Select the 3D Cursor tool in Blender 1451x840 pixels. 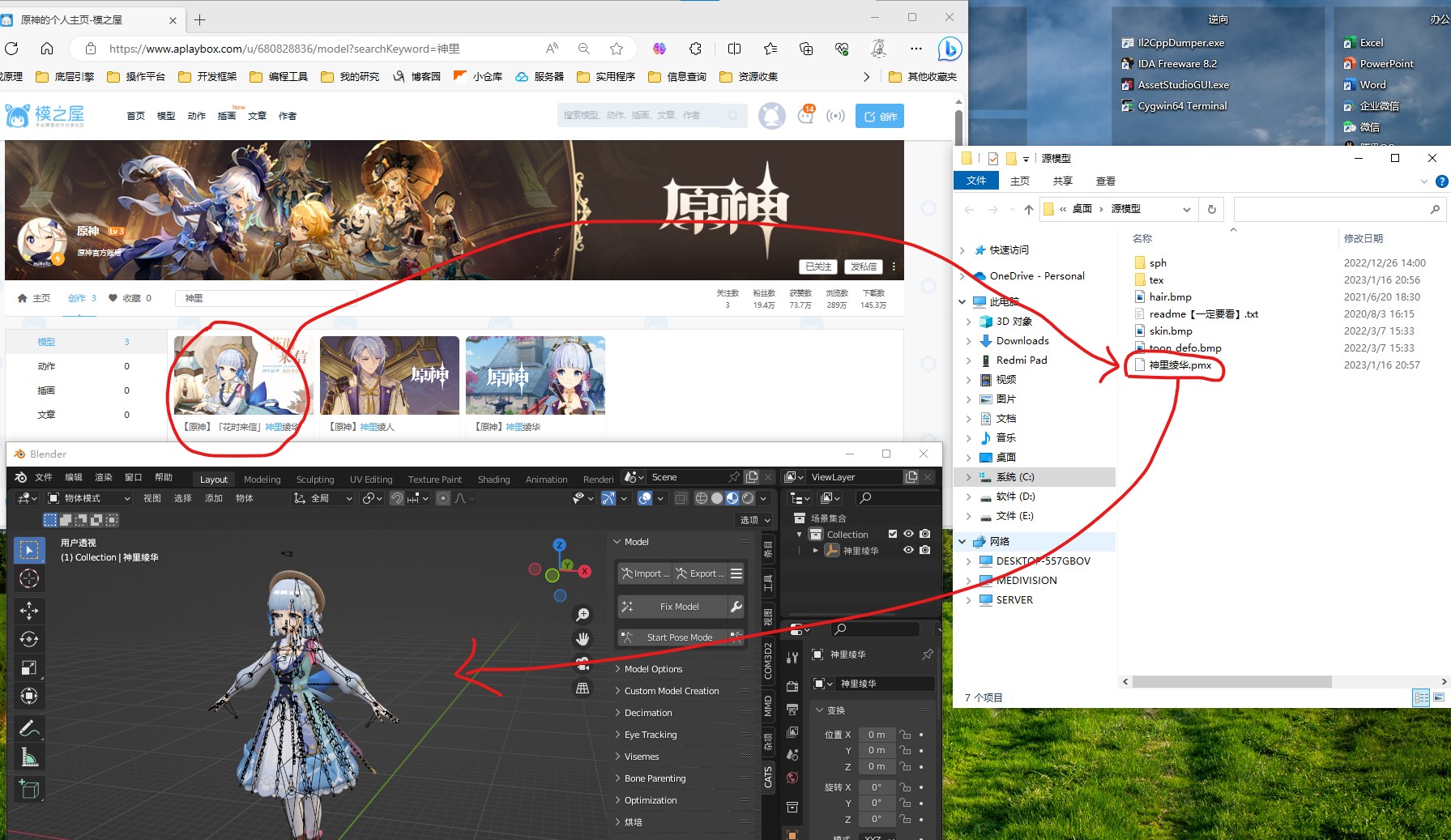[29, 578]
